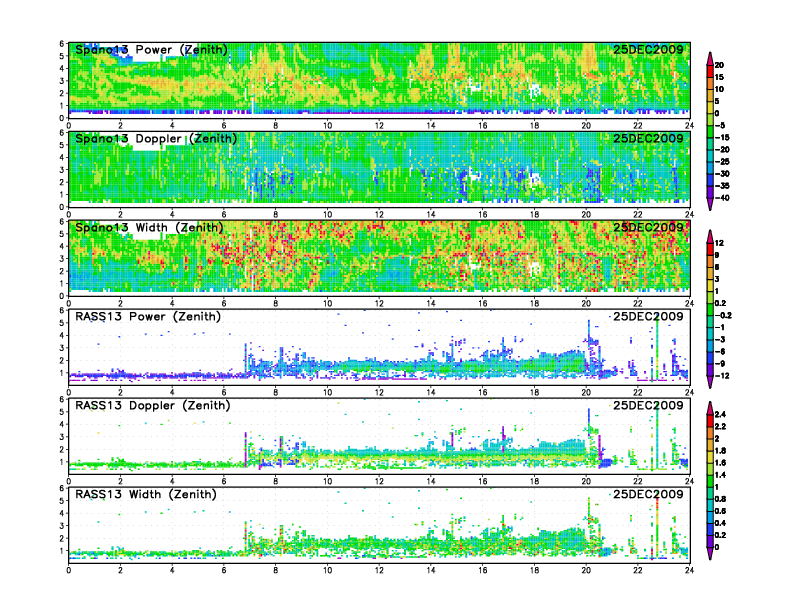
Task: Click the -40 label on the top color bar
Action: pos(722,198)
